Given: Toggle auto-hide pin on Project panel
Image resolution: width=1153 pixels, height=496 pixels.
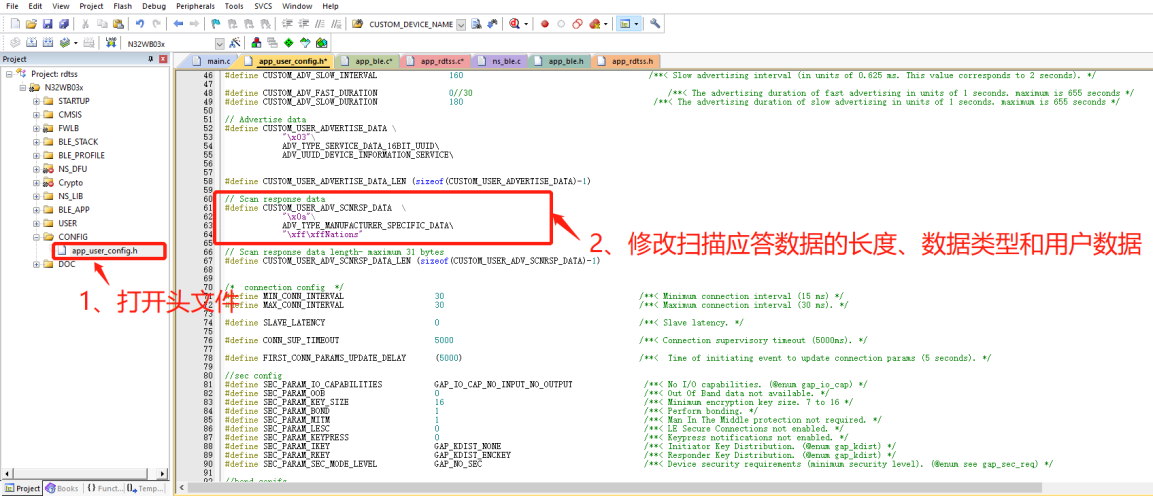Looking at the screenshot, I should coord(151,60).
